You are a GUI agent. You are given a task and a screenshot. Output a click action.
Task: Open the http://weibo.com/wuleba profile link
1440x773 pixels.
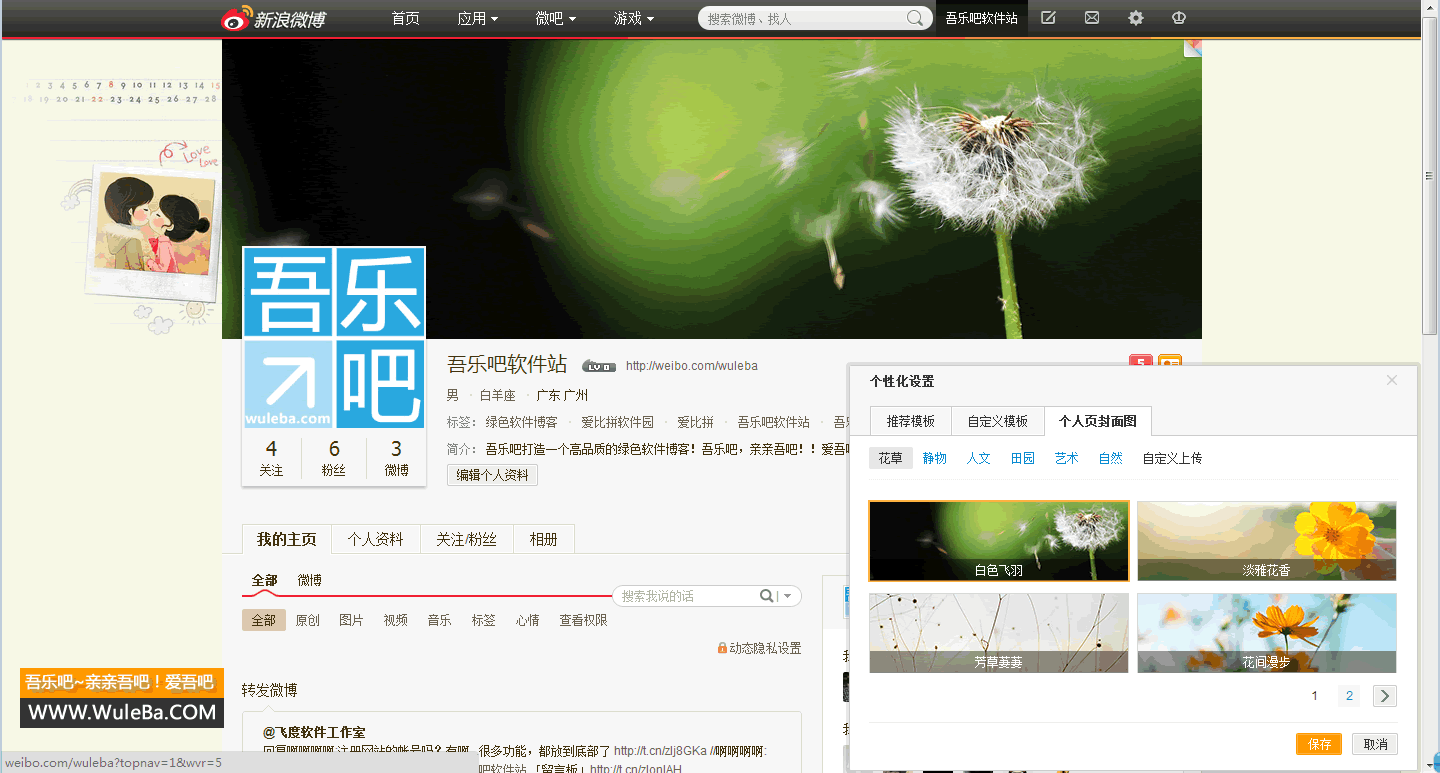pos(692,366)
